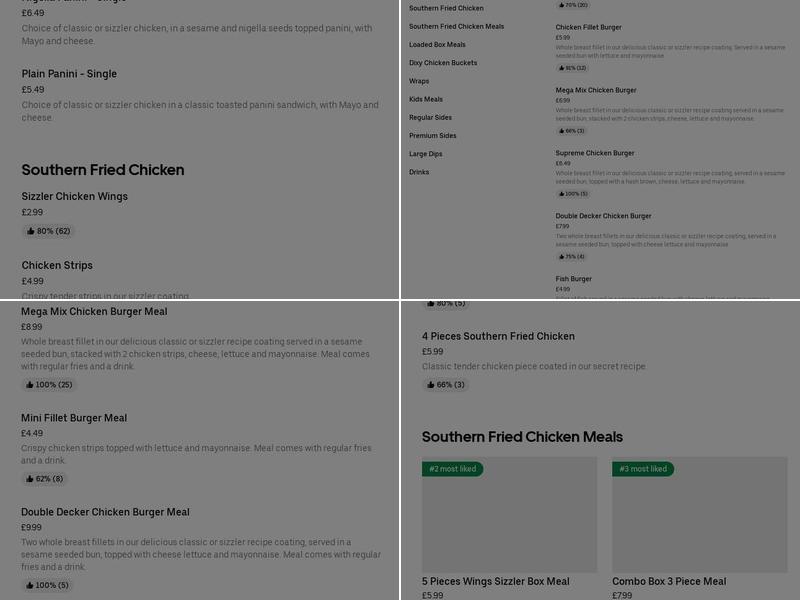Go to the Dixy Chicken Buckets category
The width and height of the screenshot is (800, 600).
click(443, 63)
